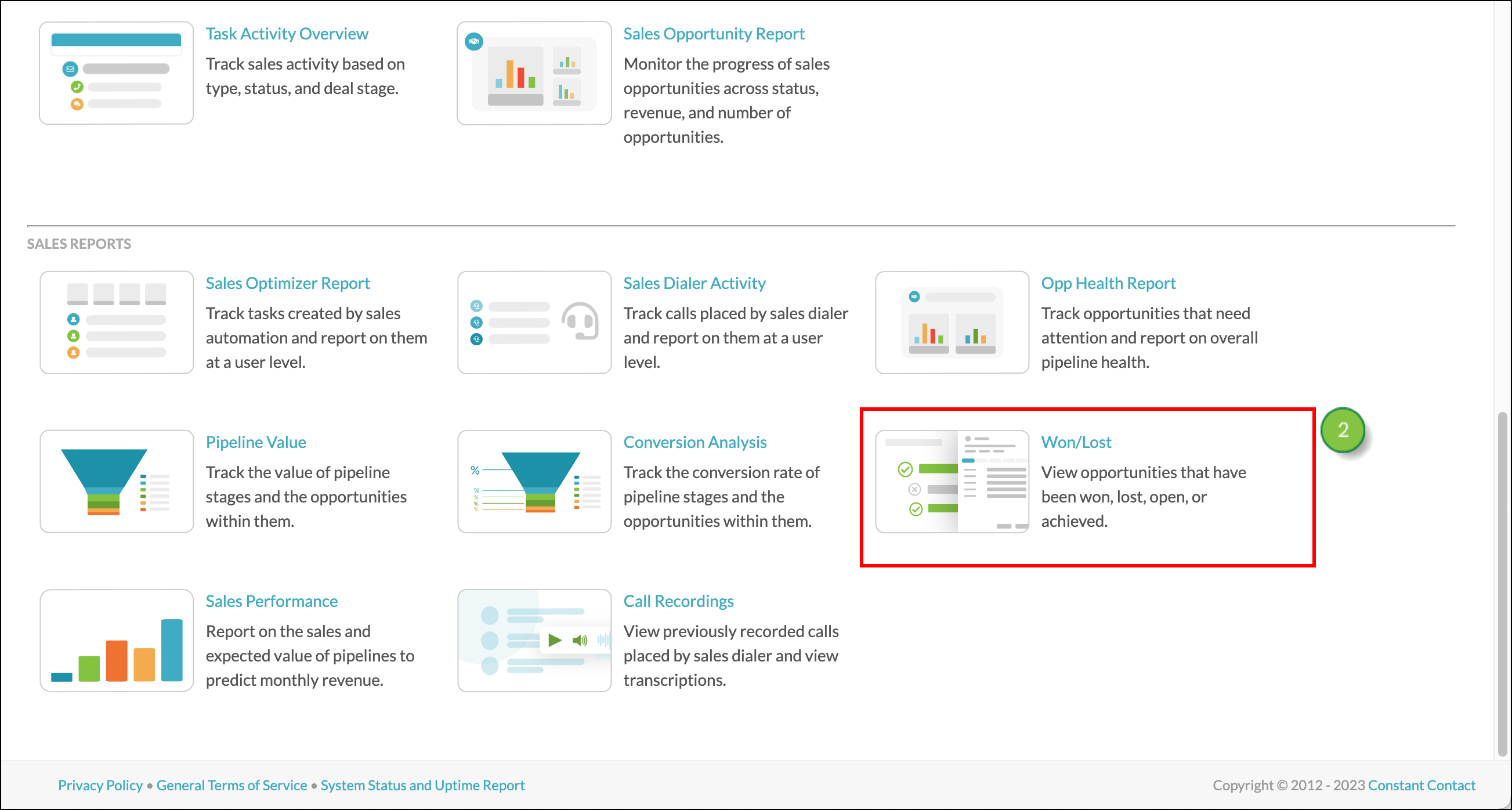1512x810 pixels.
Task: Open the Task Activity Overview link
Action: point(287,34)
